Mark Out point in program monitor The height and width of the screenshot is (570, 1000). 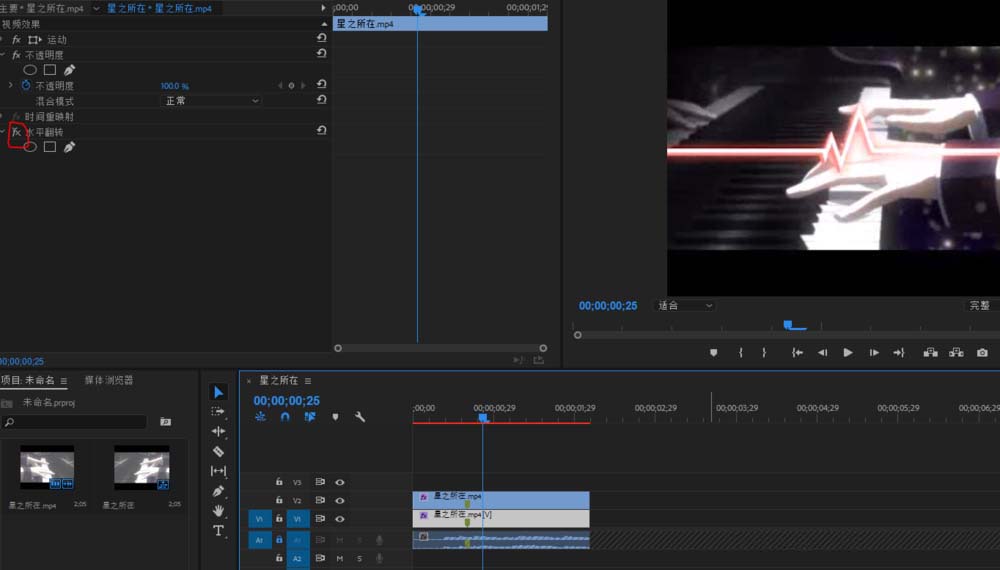[764, 353]
